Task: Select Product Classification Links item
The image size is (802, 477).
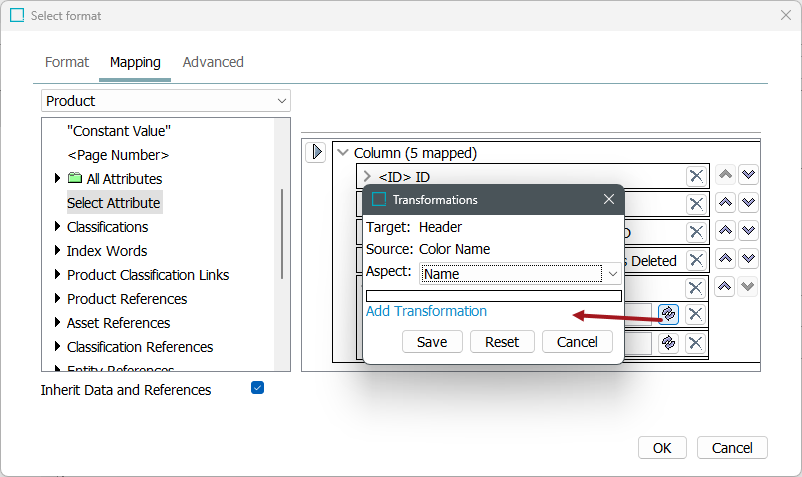Action: 148,275
